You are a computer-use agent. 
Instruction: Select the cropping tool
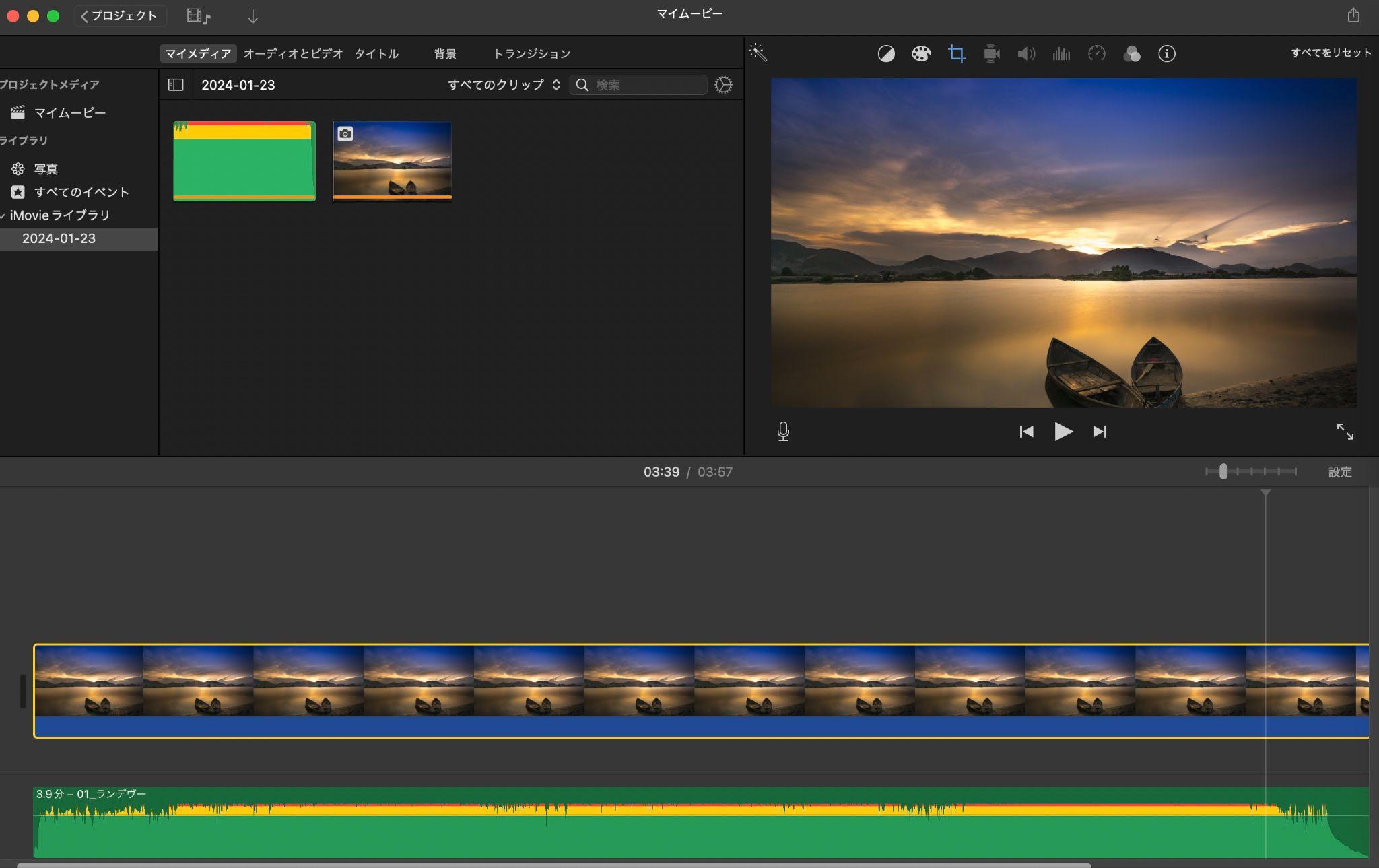(x=956, y=54)
